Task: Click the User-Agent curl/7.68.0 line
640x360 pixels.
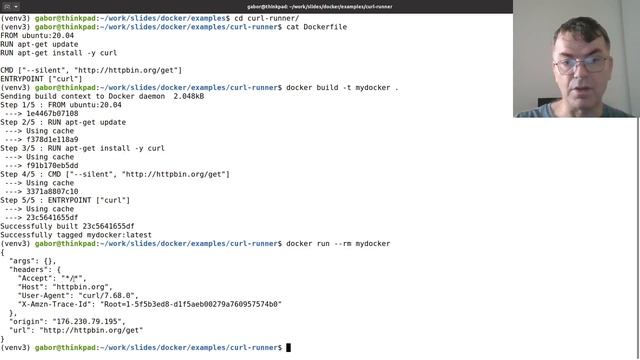Action: [78, 296]
